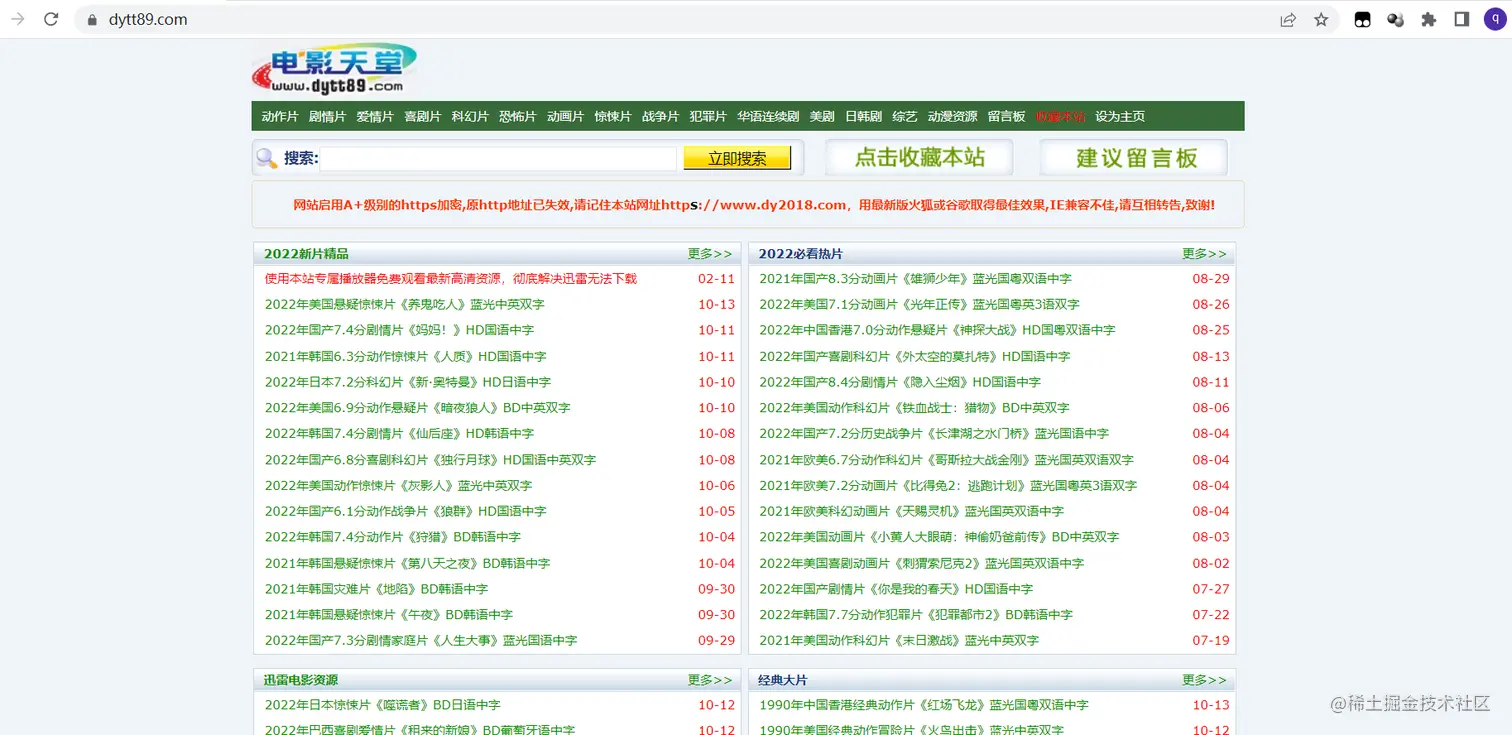The image size is (1512, 735).
Task: Go to 华语连续剧 section
Action: click(768, 116)
